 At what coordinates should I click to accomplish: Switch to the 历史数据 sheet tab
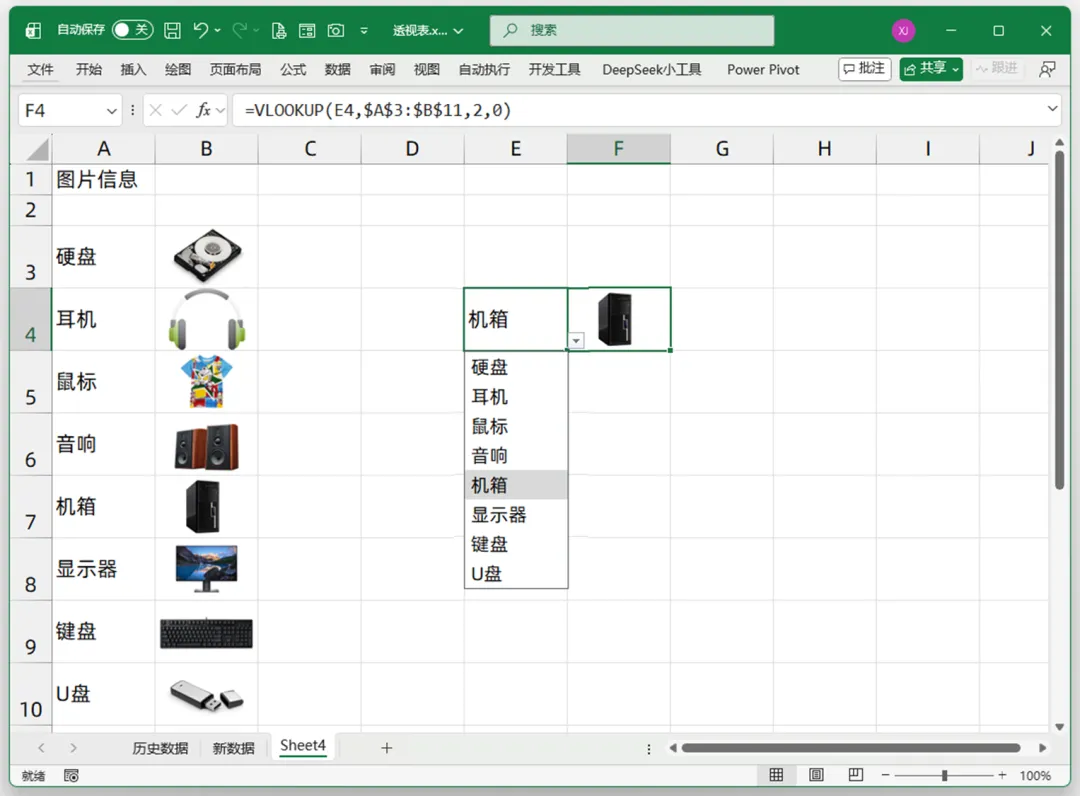pyautogui.click(x=160, y=748)
